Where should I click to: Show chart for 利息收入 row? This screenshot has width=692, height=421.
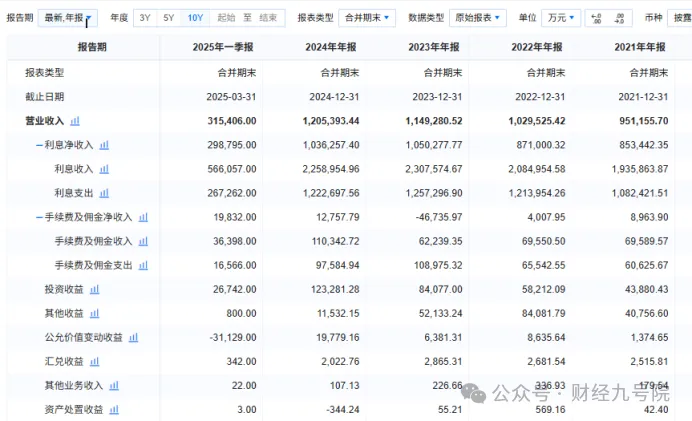pos(104,169)
